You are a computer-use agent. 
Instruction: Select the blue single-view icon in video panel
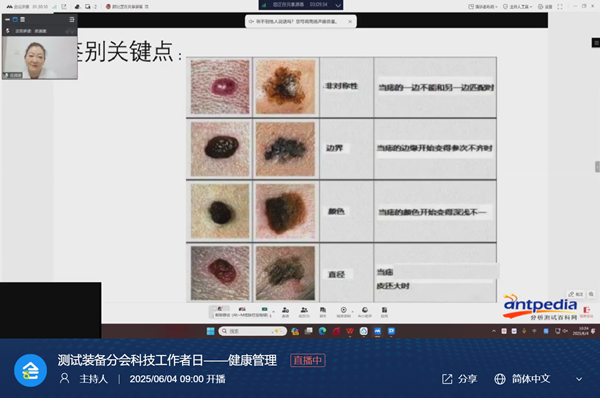click(15, 19)
